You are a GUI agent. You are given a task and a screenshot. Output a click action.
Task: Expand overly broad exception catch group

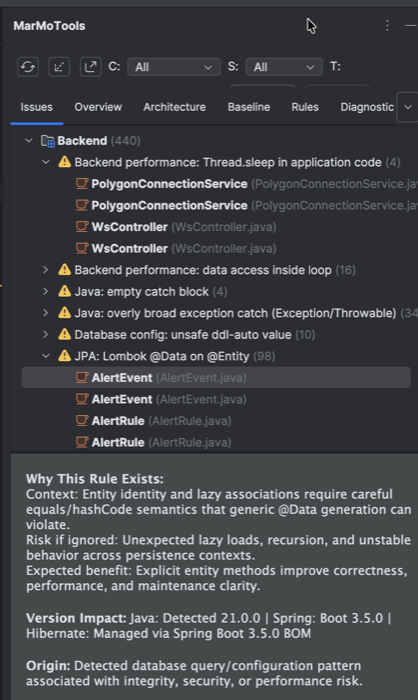46,313
